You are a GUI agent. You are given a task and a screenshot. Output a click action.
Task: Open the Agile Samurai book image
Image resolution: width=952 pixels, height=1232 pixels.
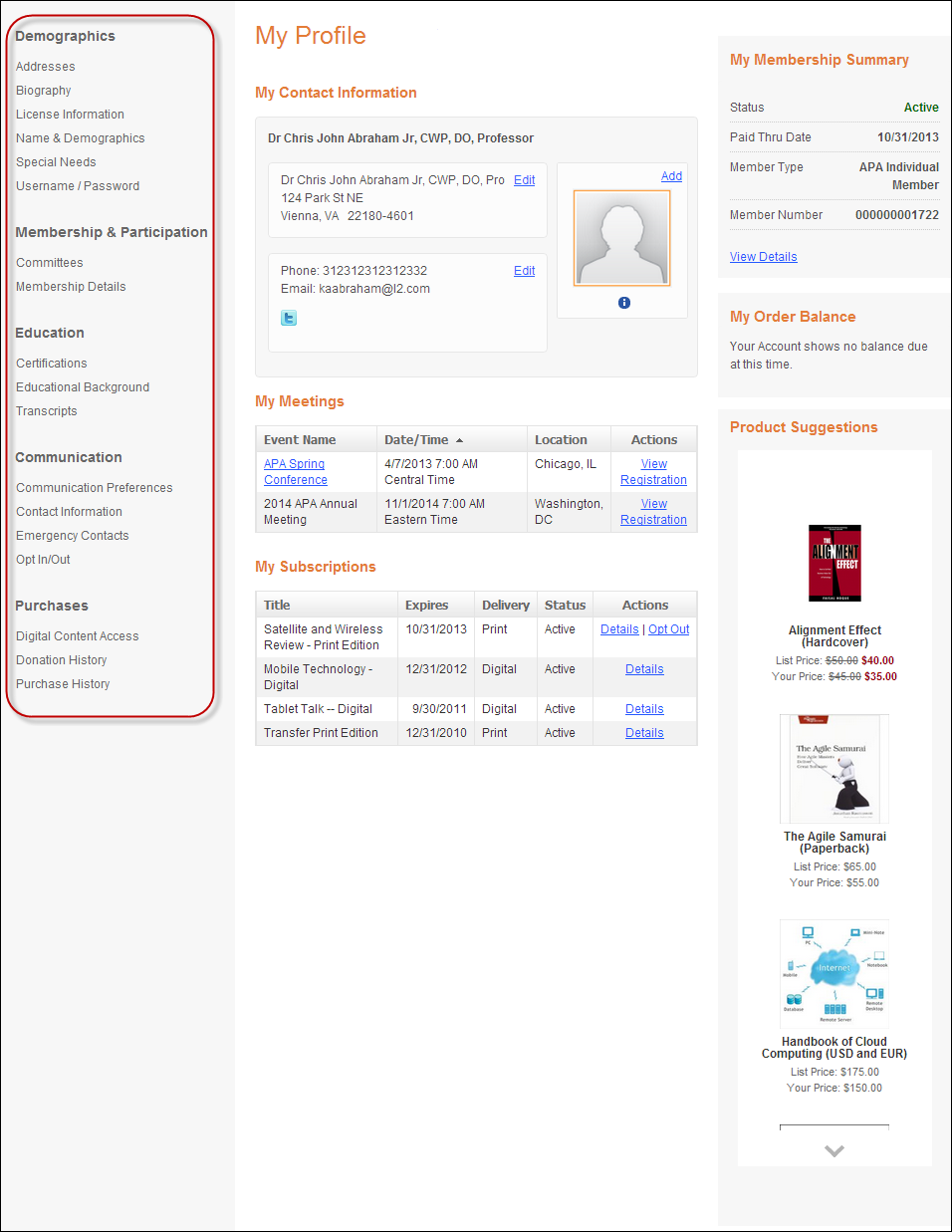(x=834, y=768)
